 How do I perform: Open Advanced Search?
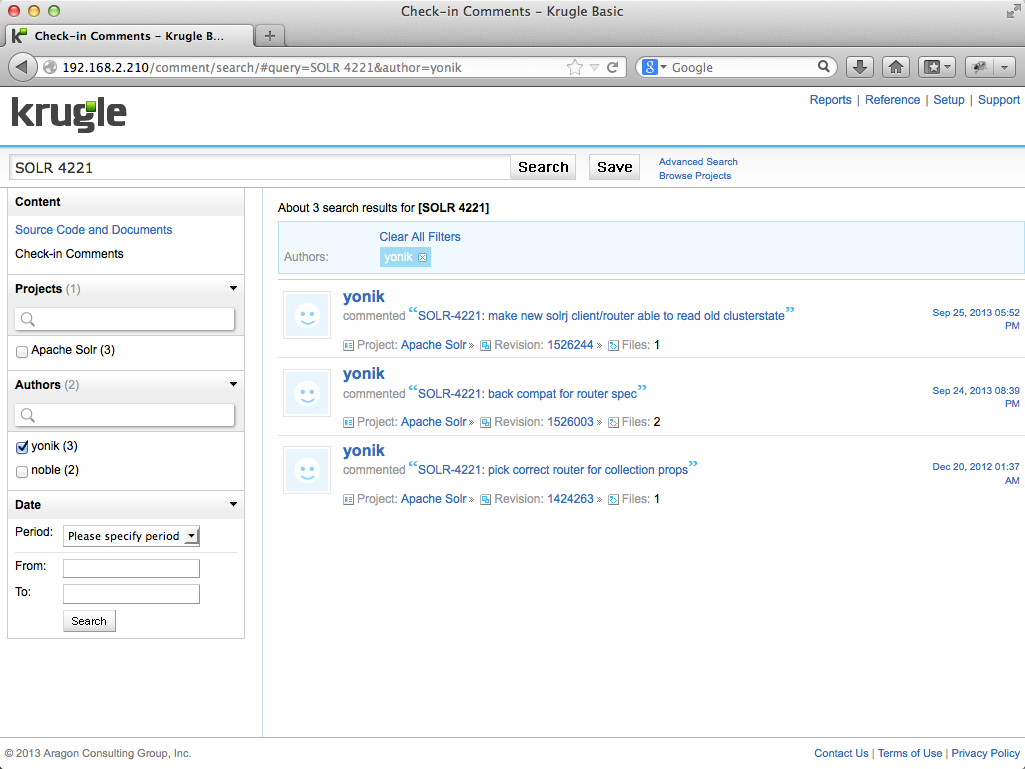(x=697, y=162)
